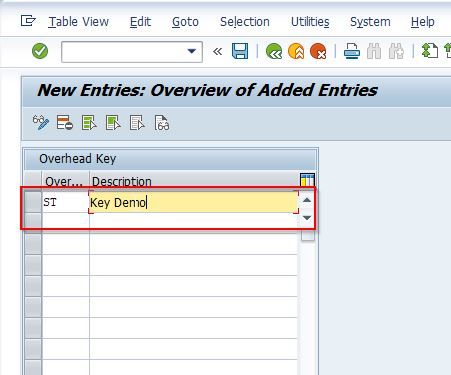Click the Overhead Key table title
This screenshot has height=375, width=451.
point(78,159)
